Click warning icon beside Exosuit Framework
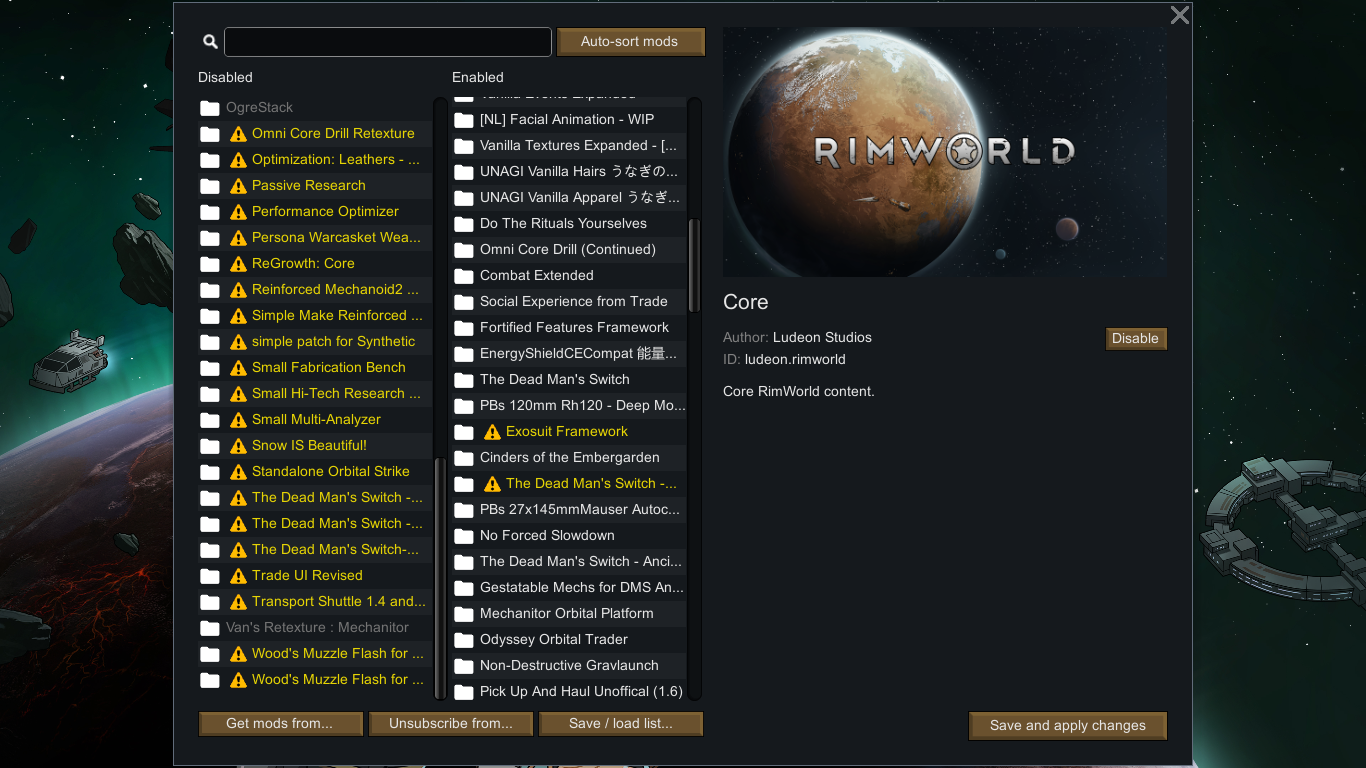 click(x=492, y=432)
